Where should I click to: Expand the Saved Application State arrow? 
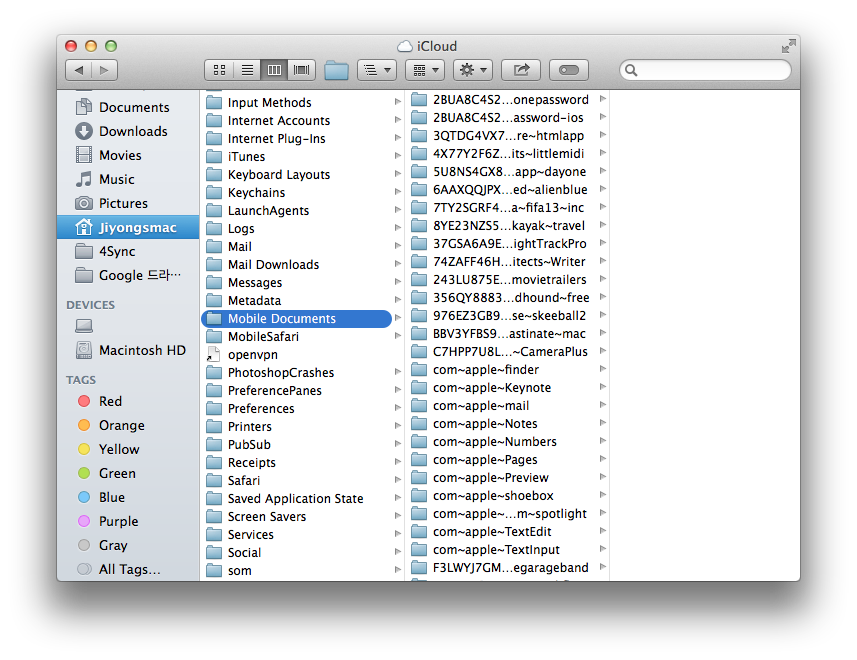coord(397,498)
